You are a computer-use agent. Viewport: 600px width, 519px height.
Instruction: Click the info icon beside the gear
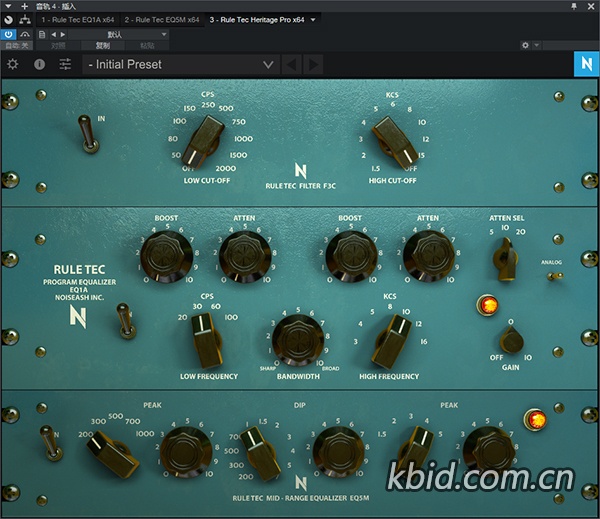[40, 64]
